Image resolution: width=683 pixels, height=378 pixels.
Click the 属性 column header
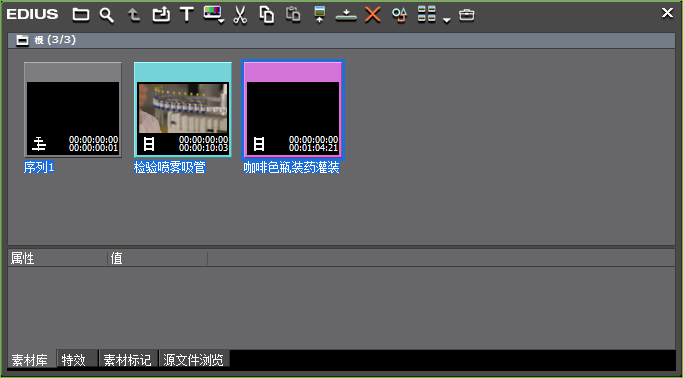pyautogui.click(x=58, y=258)
